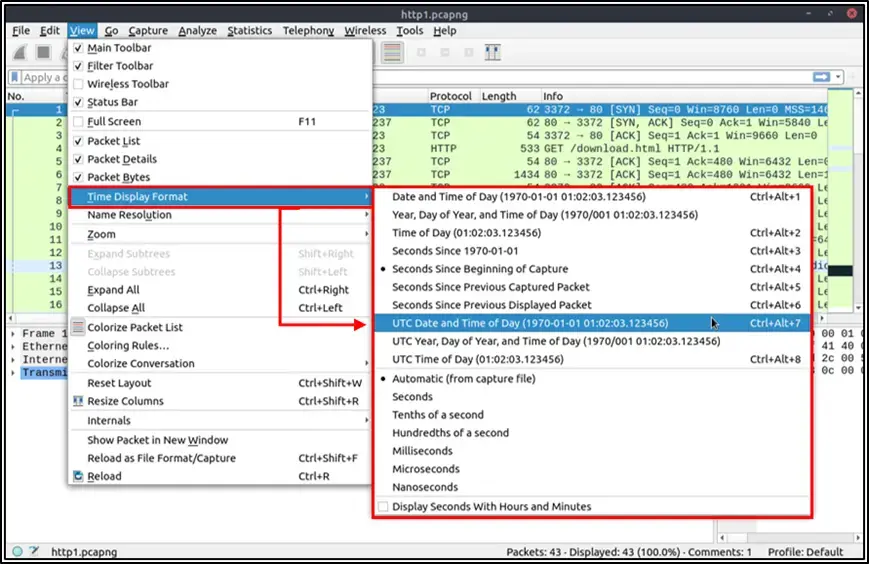Image resolution: width=869 pixels, height=564 pixels.
Task: Click the stop capture square icon
Action: click(x=43, y=53)
